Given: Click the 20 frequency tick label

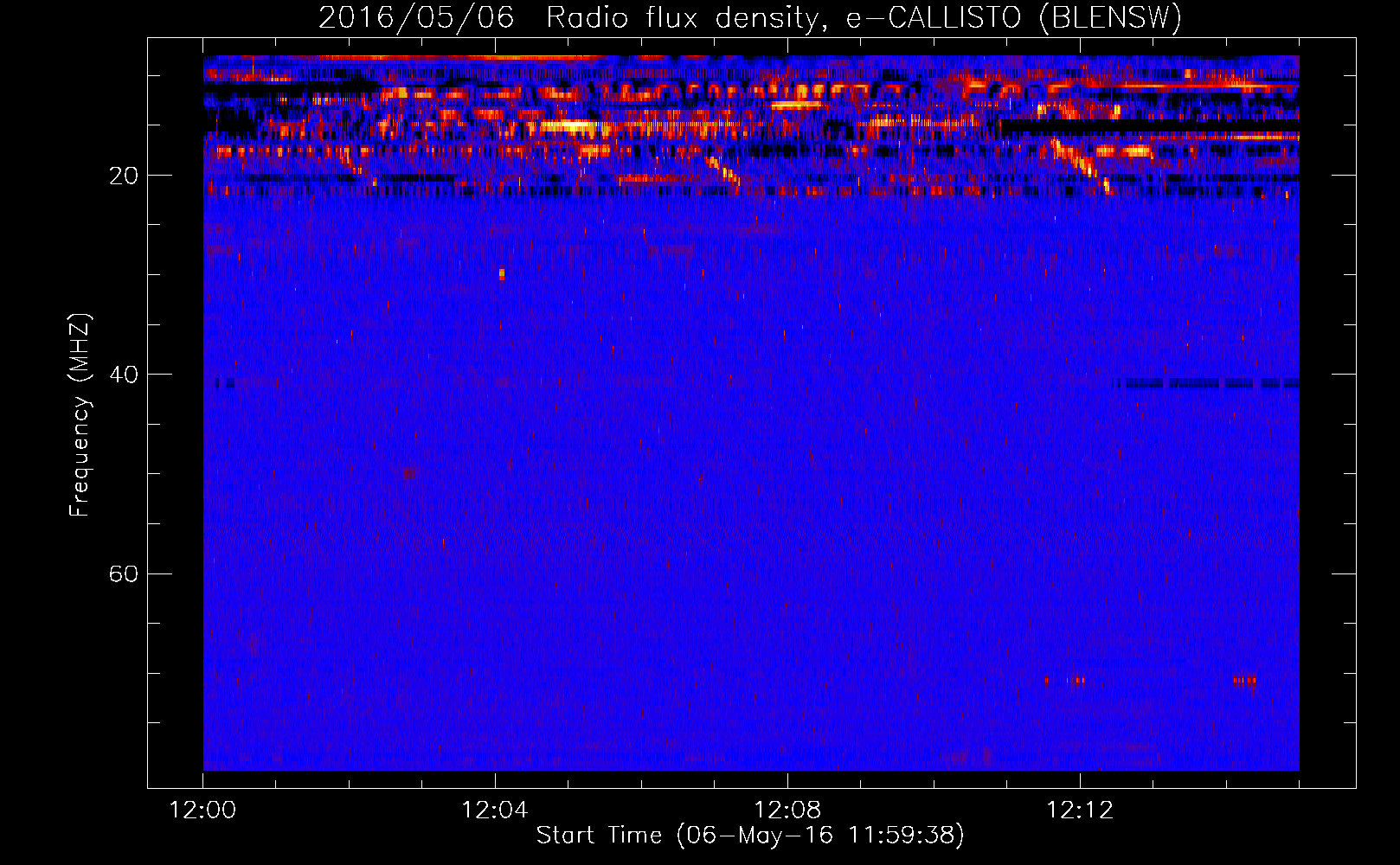Looking at the screenshot, I should click(123, 176).
